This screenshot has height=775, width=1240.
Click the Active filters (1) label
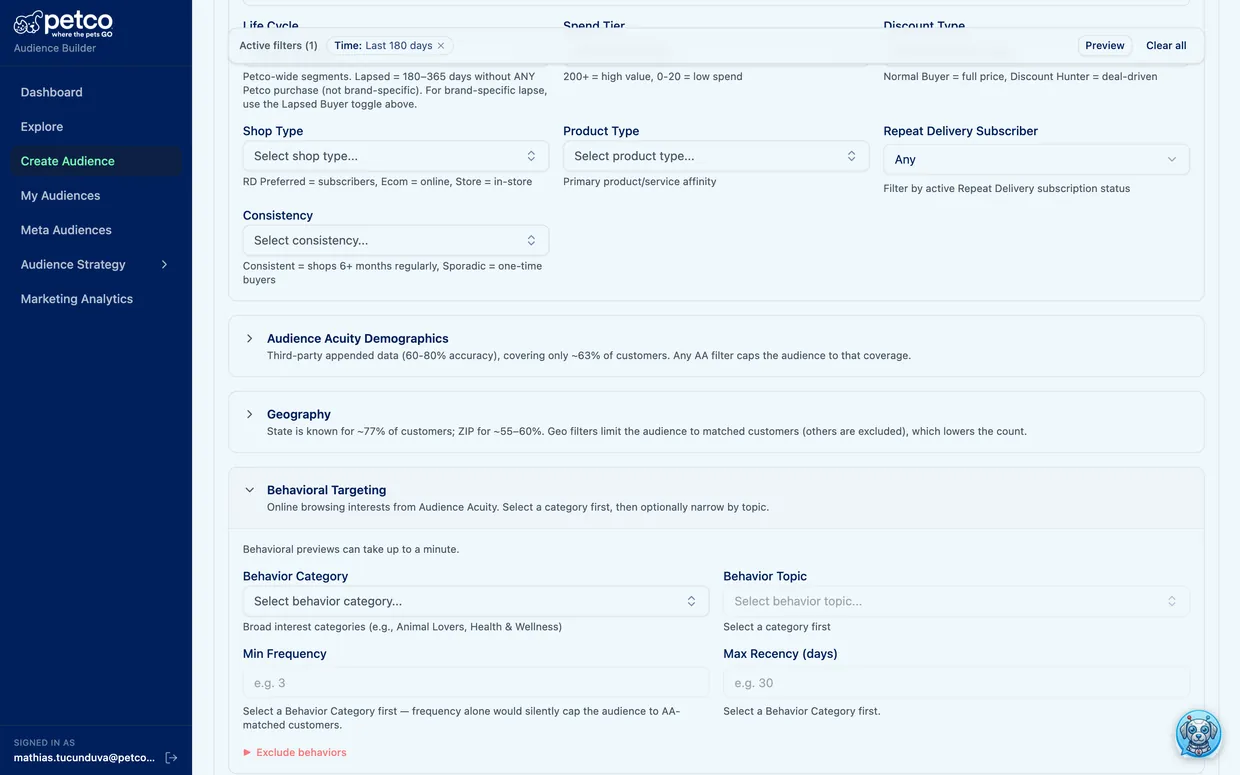coord(278,46)
